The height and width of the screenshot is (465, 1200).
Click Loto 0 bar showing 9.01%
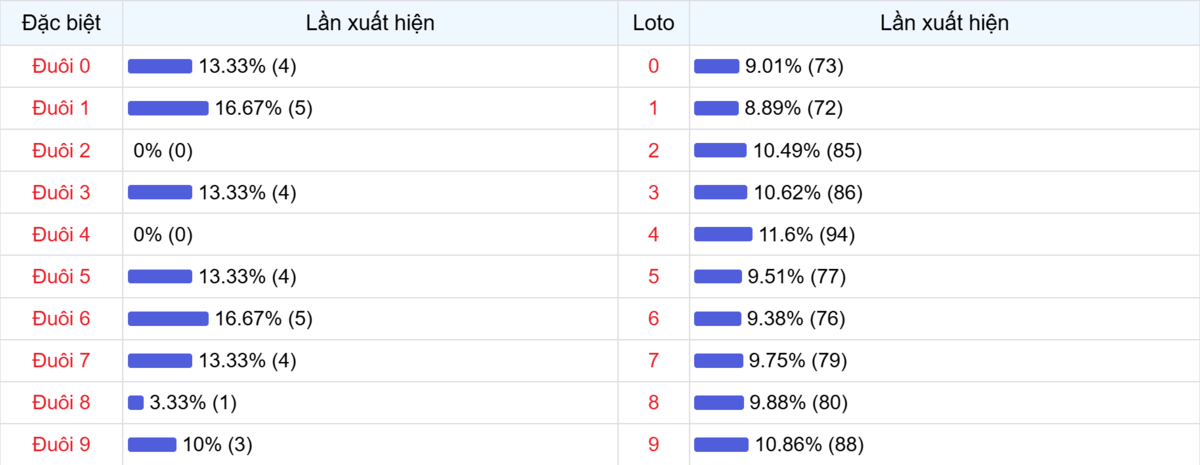point(716,66)
